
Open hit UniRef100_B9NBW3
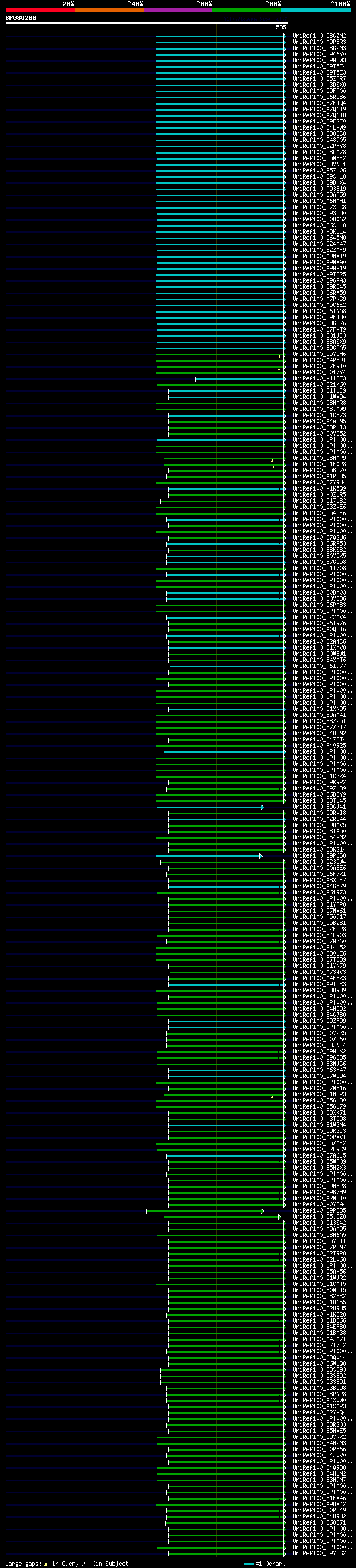coord(319,60)
